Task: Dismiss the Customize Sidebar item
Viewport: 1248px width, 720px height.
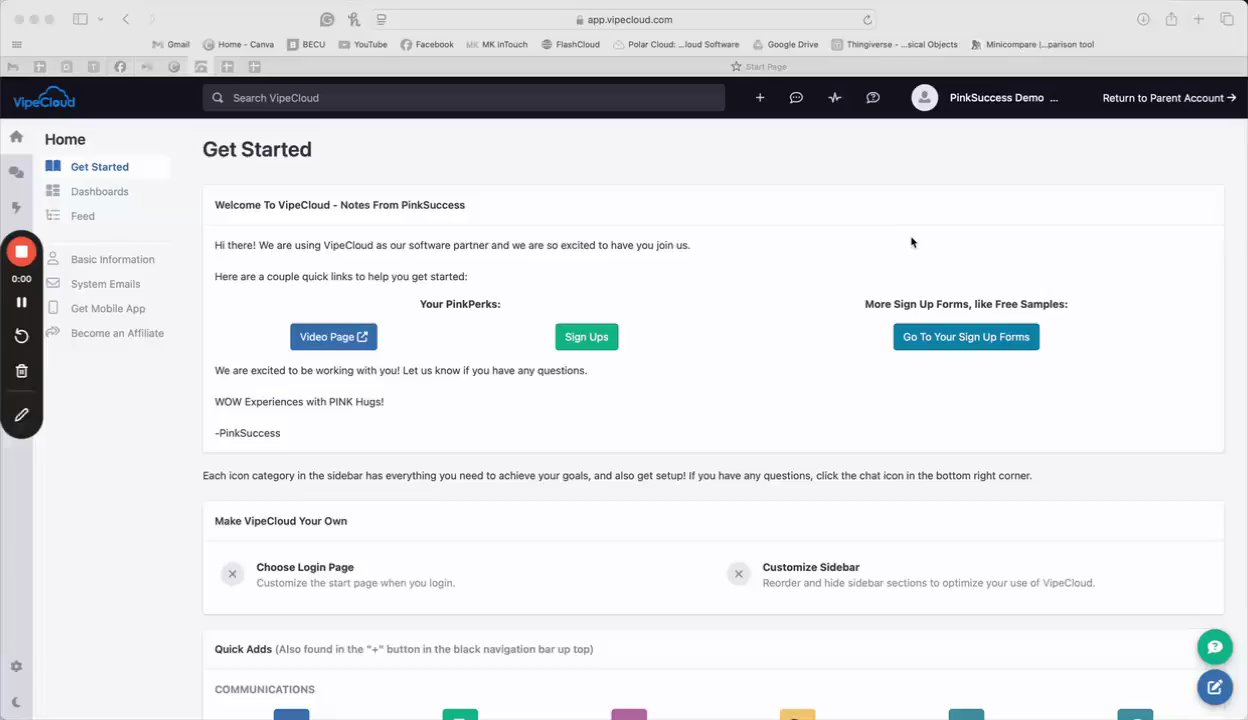Action: click(739, 574)
